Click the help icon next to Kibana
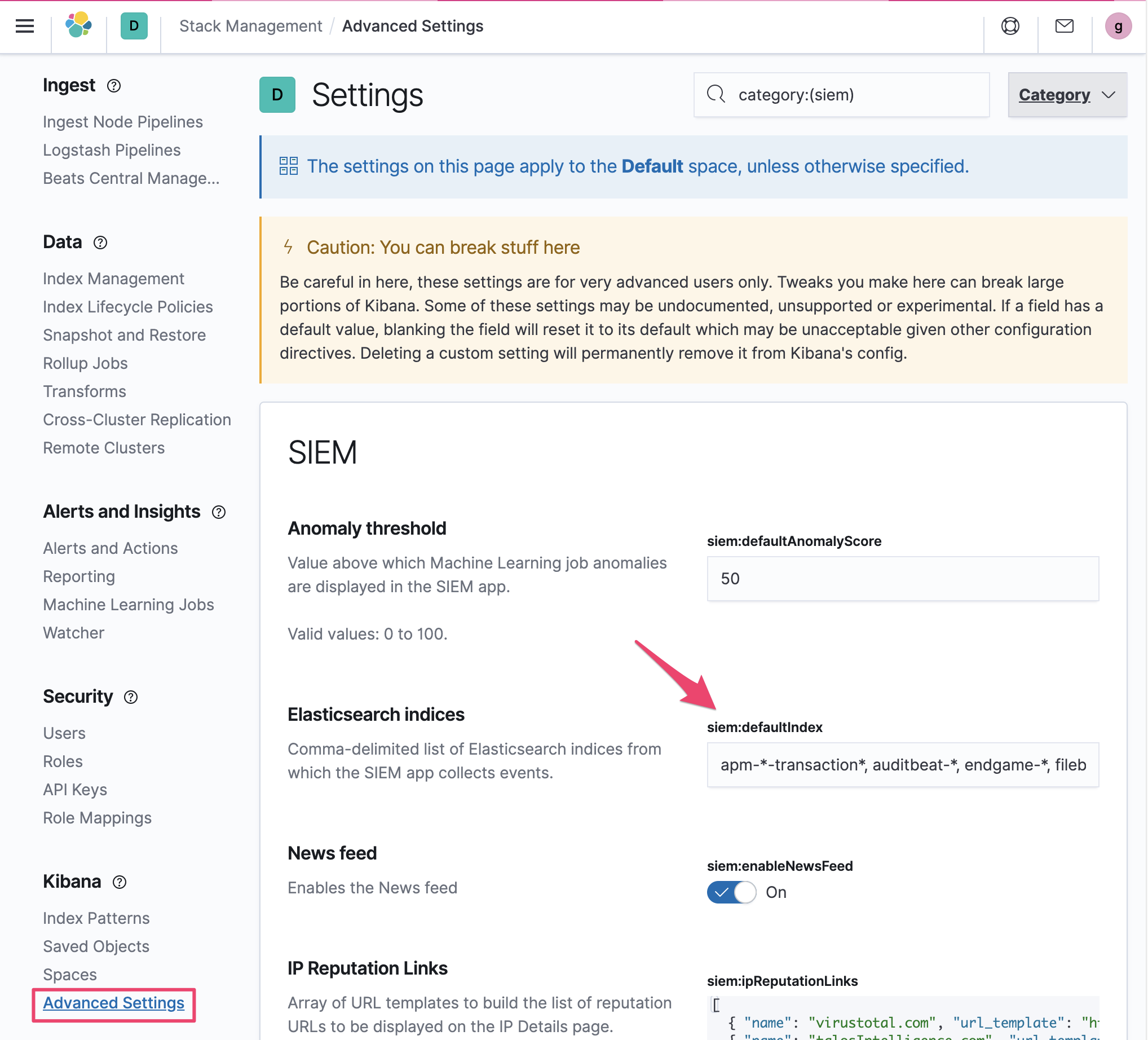Screen dimensions: 1148x1040 coord(120,882)
